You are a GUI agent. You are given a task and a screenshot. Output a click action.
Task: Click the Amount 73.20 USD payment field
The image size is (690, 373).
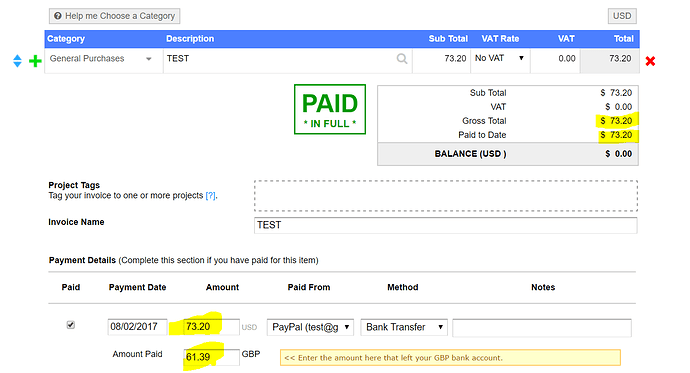(211, 327)
